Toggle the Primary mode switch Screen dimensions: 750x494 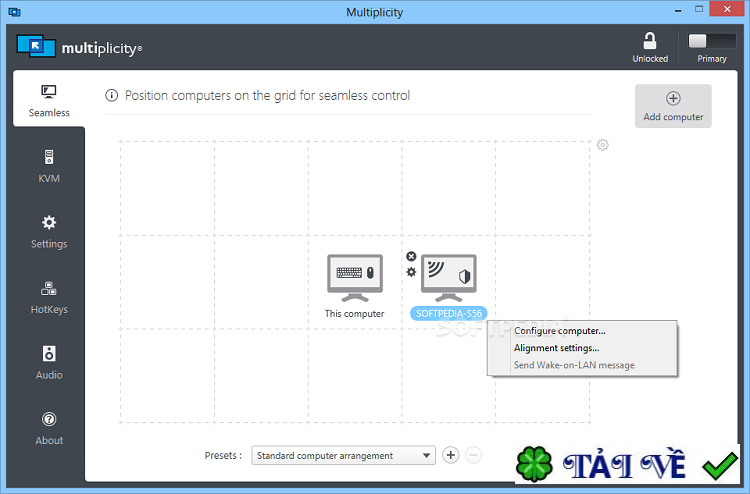(x=712, y=41)
